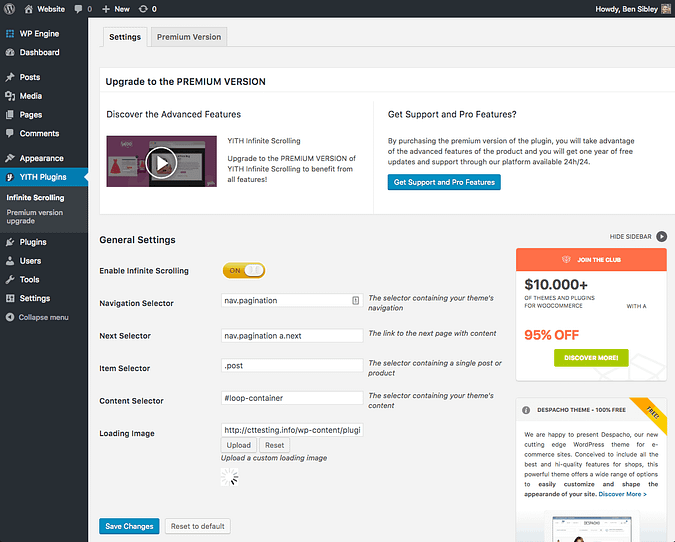675x542 pixels.
Task: Click the Dashboard gauge icon
Action: click(10, 52)
